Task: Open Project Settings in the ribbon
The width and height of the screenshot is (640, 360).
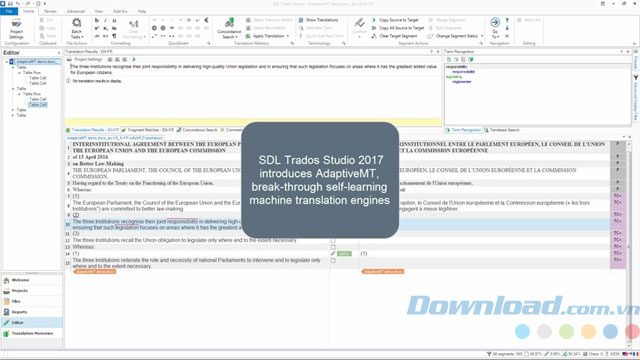Action: pos(16,29)
